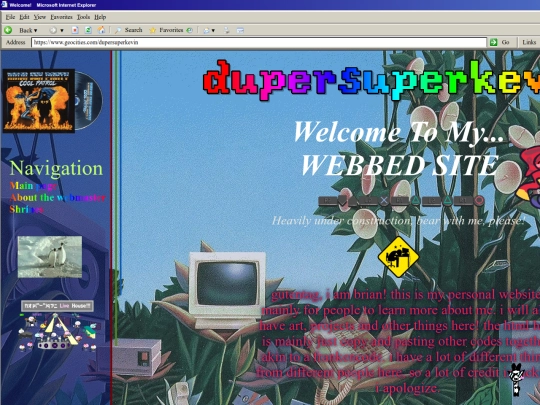Open the Favorites menu in menu bar

(x=61, y=17)
